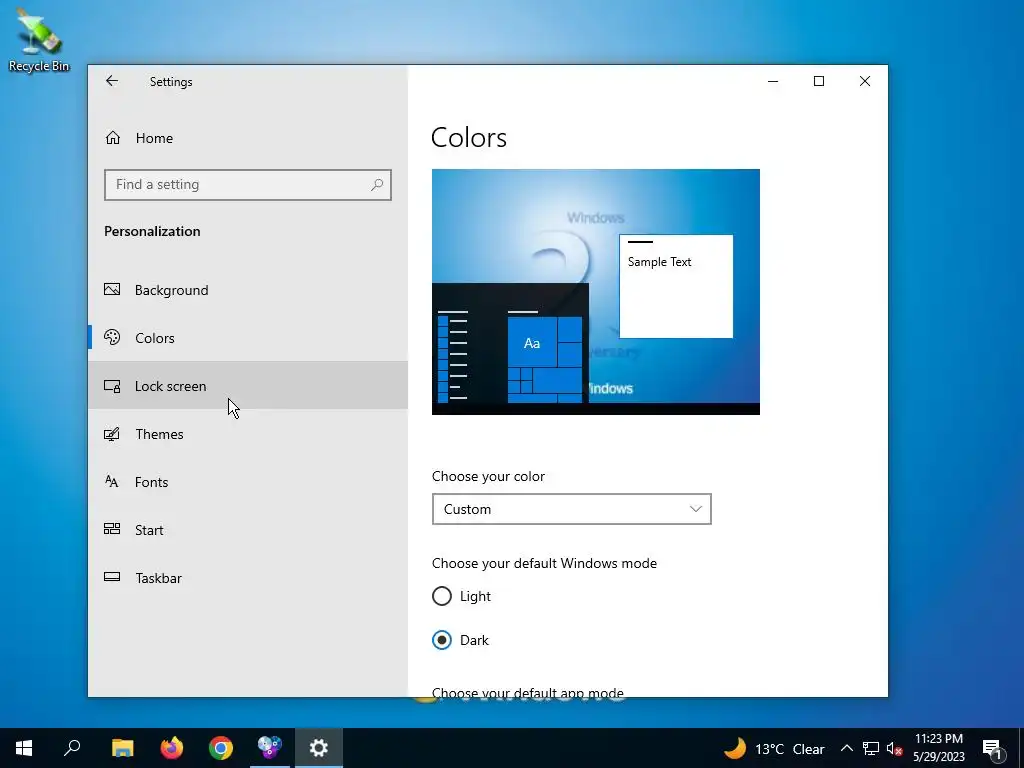This screenshot has width=1024, height=768.
Task: Launch File Explorer from taskbar
Action: pos(122,748)
